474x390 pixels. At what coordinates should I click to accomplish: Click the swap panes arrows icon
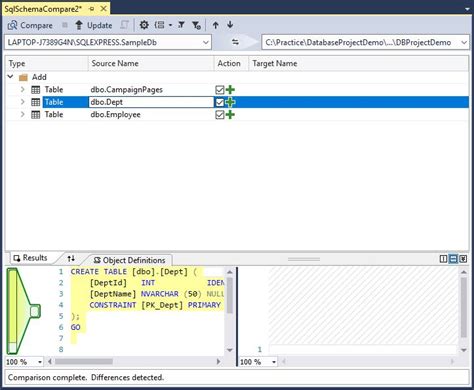point(71,258)
